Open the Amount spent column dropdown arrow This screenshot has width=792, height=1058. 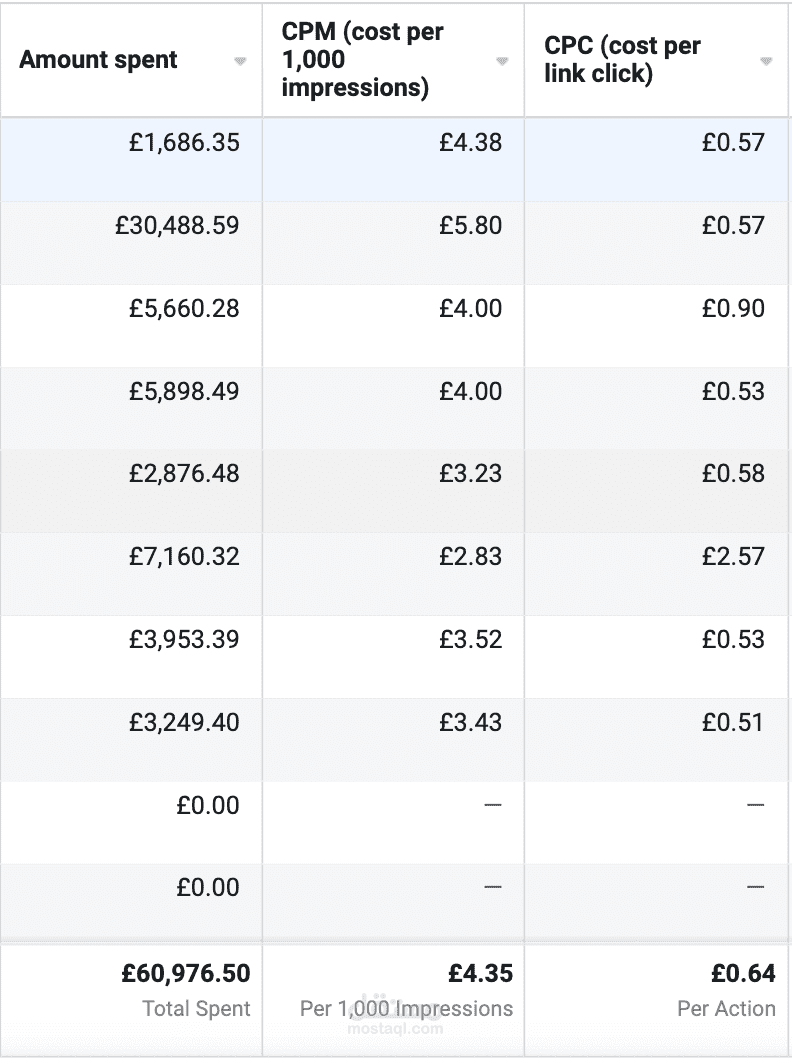coord(239,61)
